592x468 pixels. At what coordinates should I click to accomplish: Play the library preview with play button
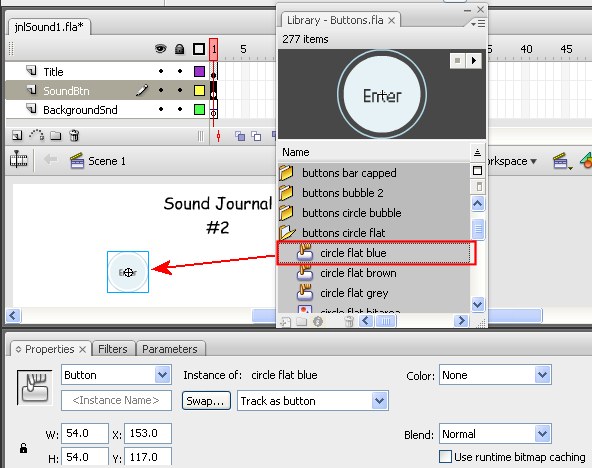click(474, 60)
